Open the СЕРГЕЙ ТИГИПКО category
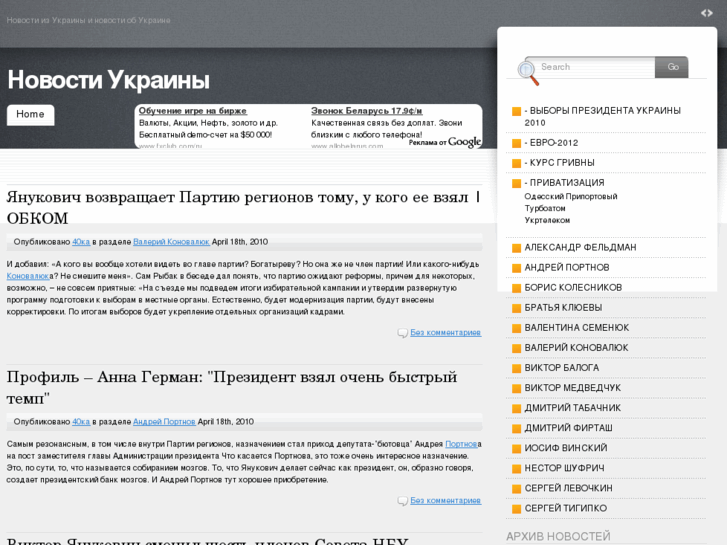Image resolution: width=727 pixels, height=545 pixels. pyautogui.click(x=566, y=508)
